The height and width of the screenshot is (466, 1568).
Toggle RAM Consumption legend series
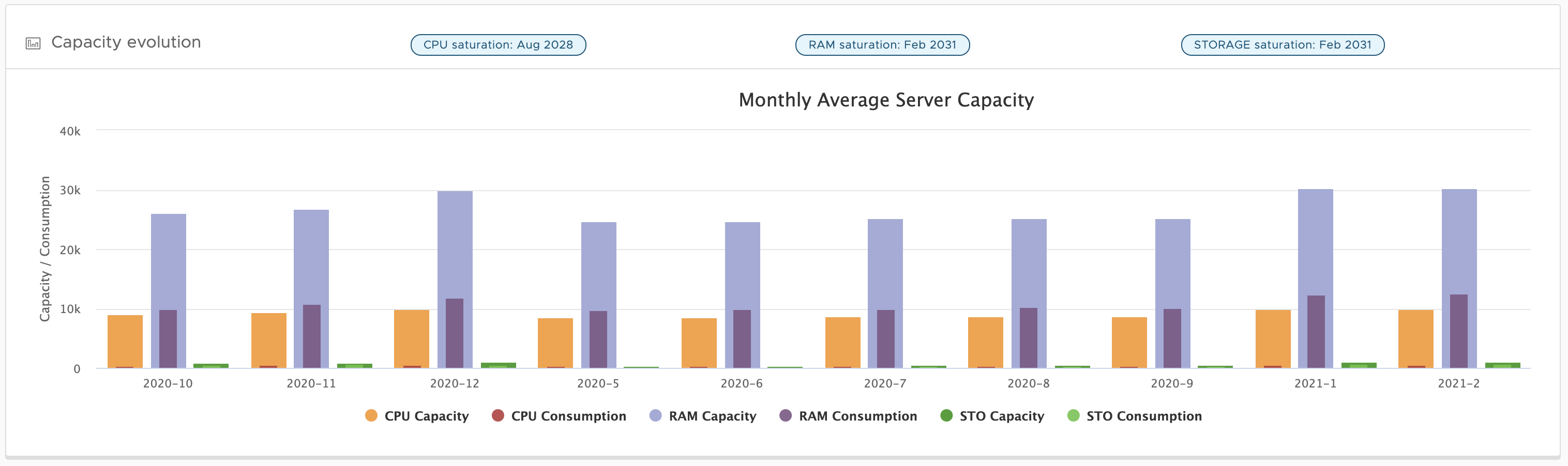click(848, 416)
